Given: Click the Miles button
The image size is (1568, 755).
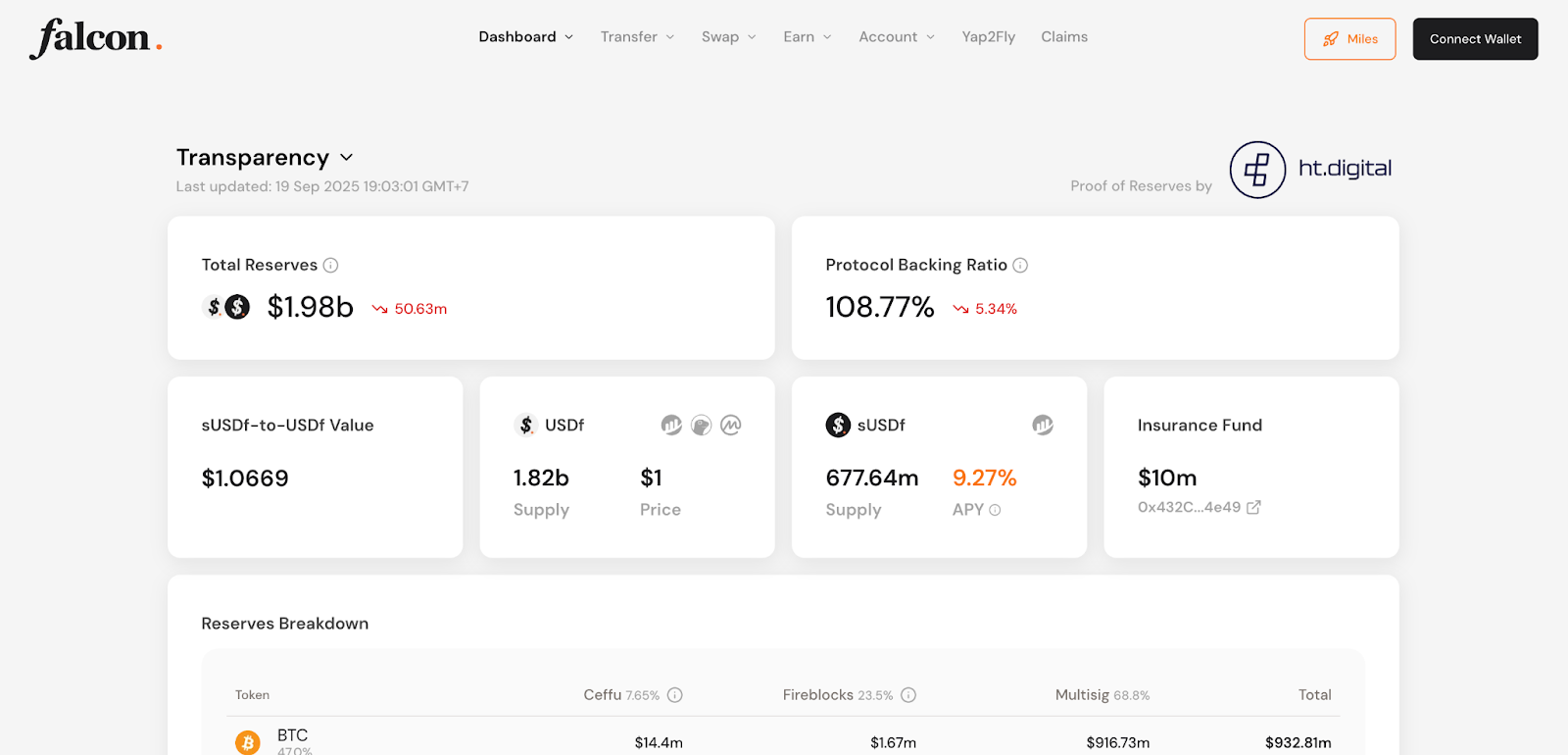Looking at the screenshot, I should coord(1349,39).
